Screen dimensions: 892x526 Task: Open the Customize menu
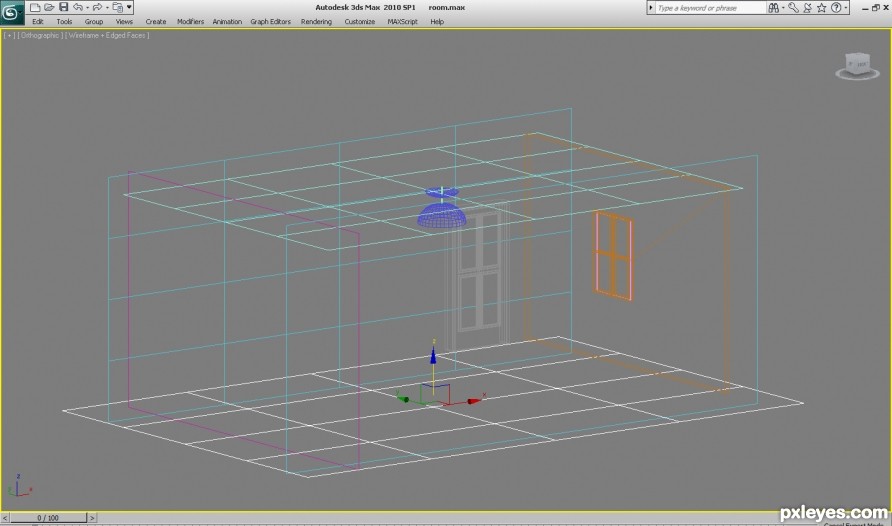tap(360, 22)
